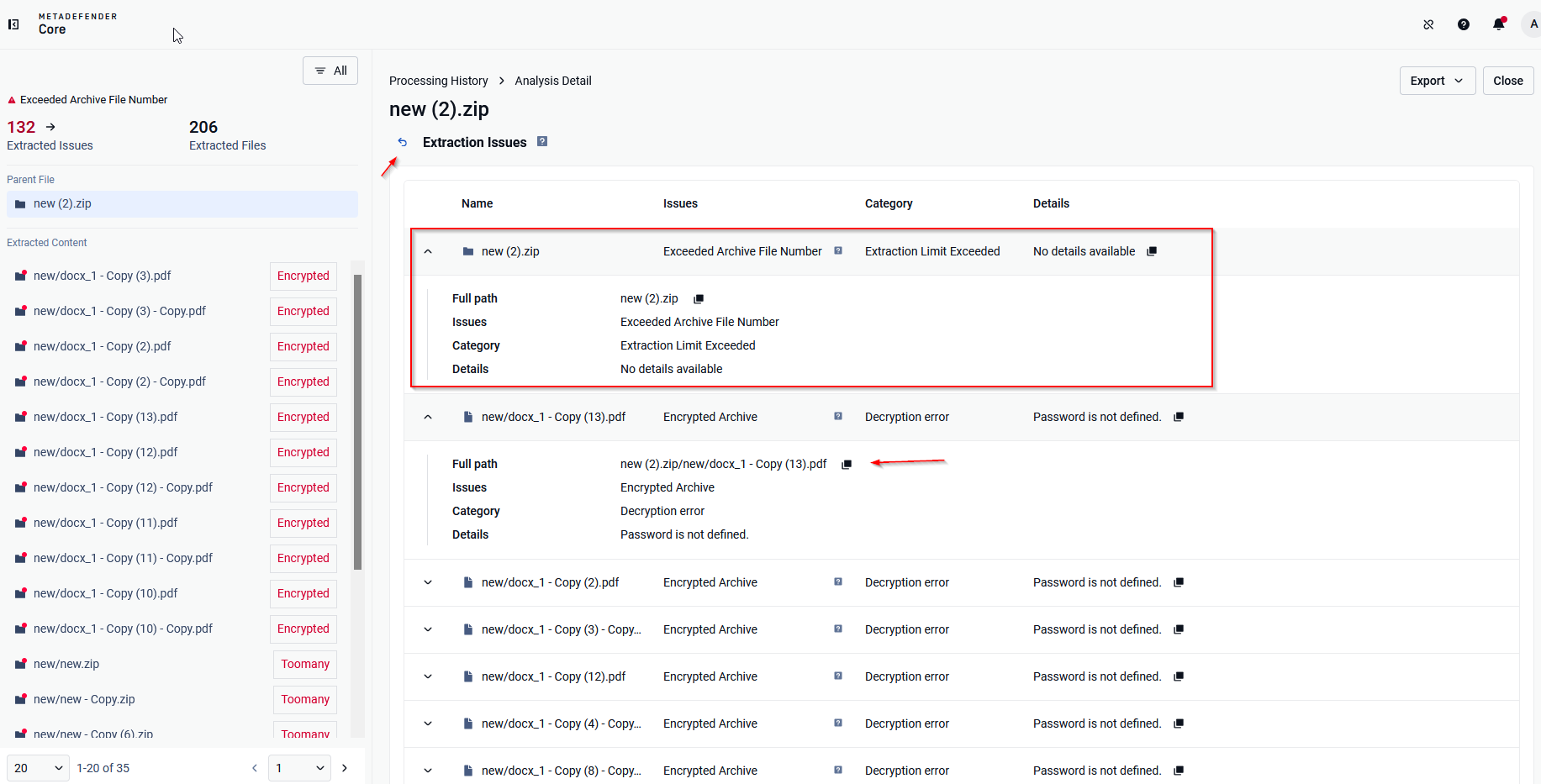The image size is (1541, 784).
Task: Open the page size dropdown showing 20
Action: [x=39, y=768]
